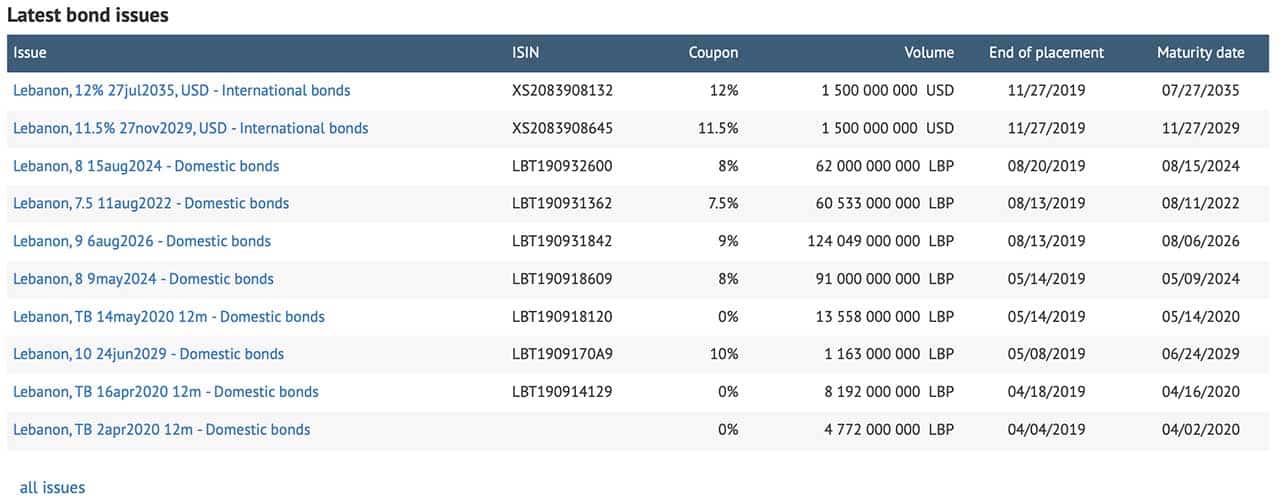Image resolution: width=1280 pixels, height=504 pixels.
Task: Click the ISIN code LBT190932600
Action: [x=562, y=166]
